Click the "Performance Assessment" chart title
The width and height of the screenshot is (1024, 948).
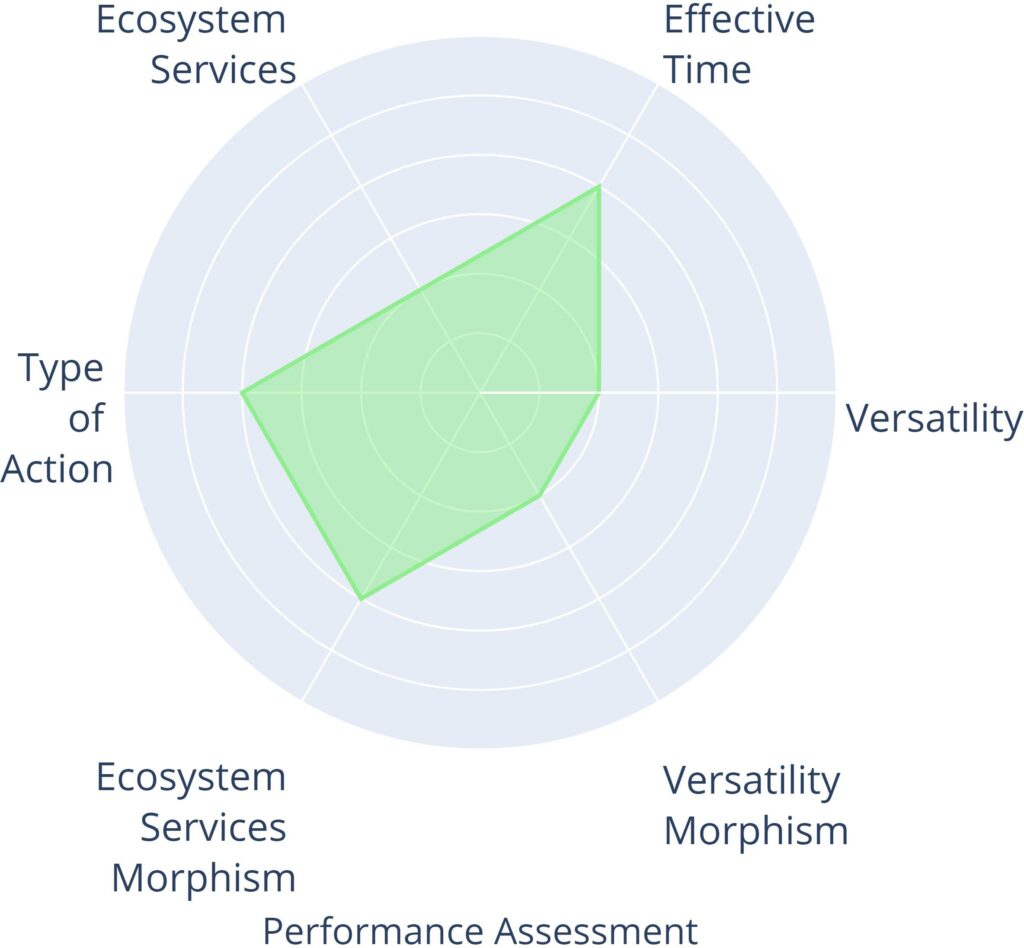pyautogui.click(x=480, y=930)
